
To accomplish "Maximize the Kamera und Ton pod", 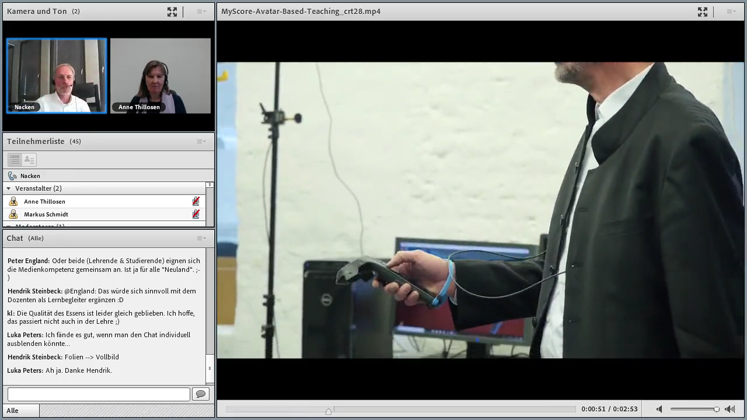I will coord(172,12).
